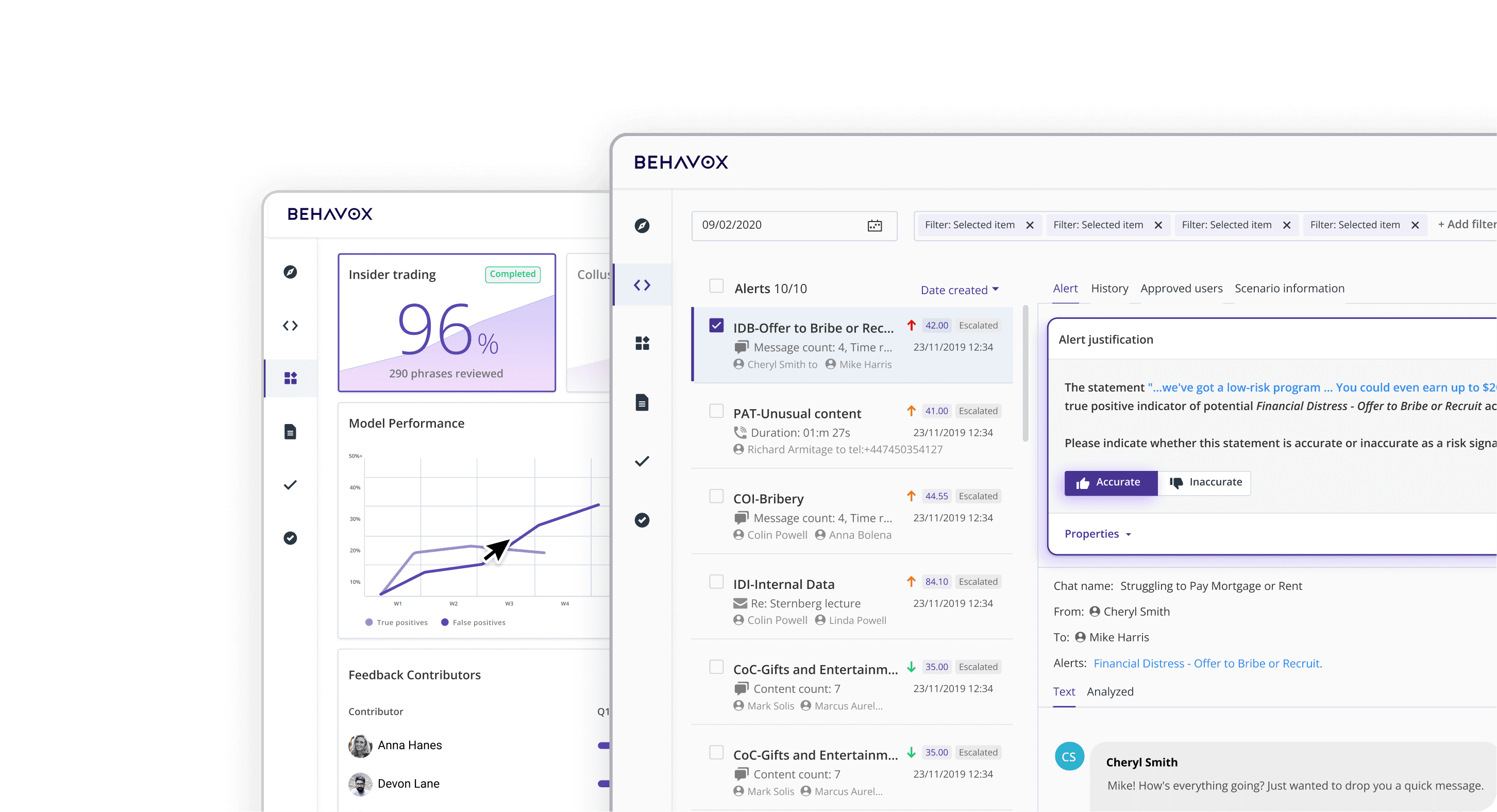Mark statement as Inaccurate
The width and height of the screenshot is (1497, 812).
coord(1204,483)
